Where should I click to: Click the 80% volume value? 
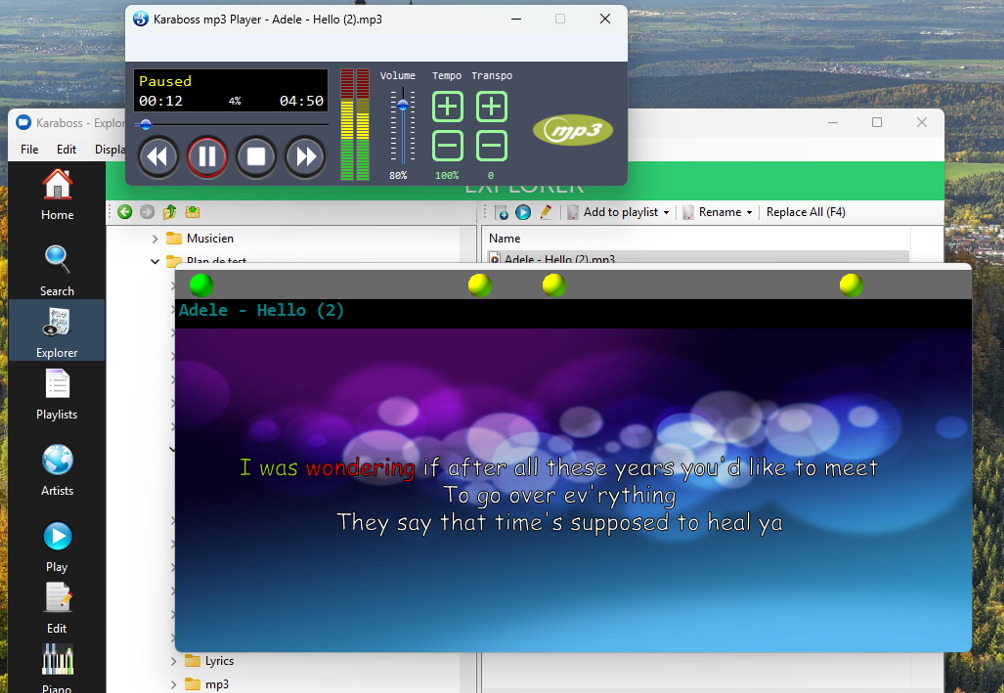click(x=398, y=175)
